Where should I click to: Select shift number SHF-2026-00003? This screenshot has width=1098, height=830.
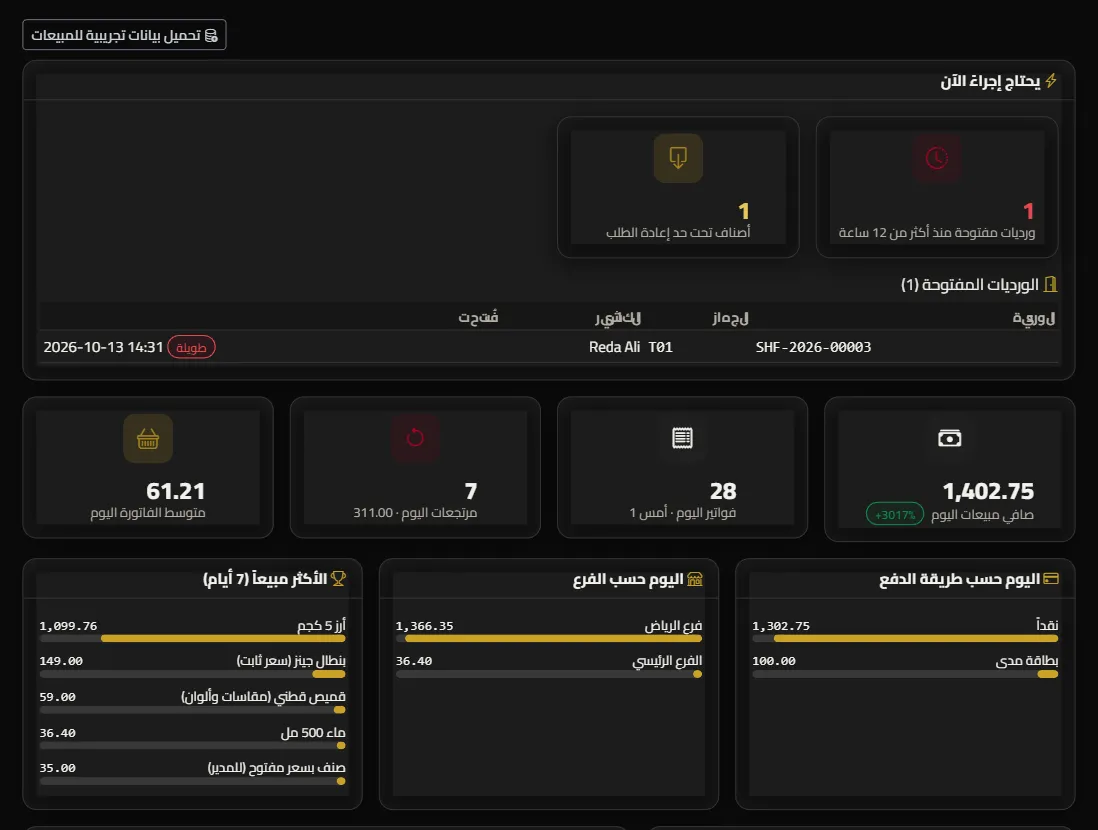[813, 347]
